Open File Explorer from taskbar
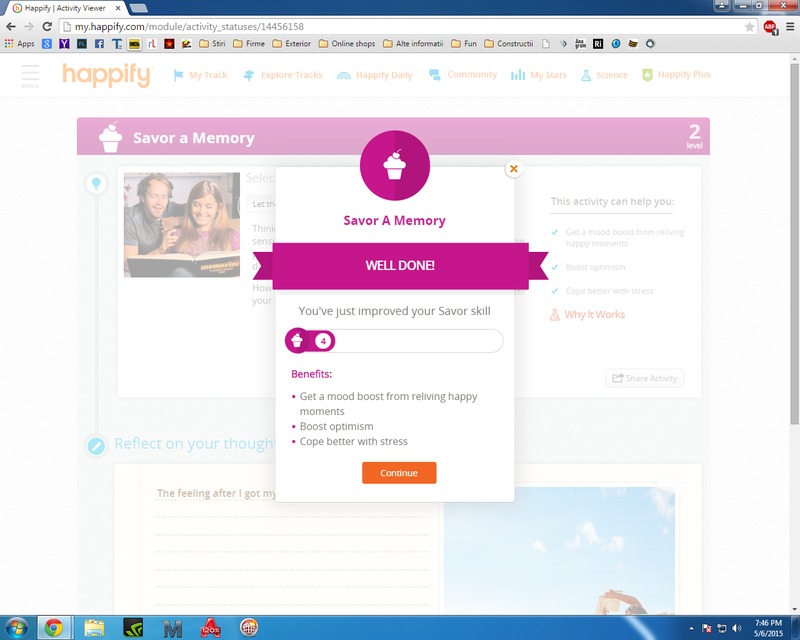Viewport: 800px width, 640px height. [94, 628]
